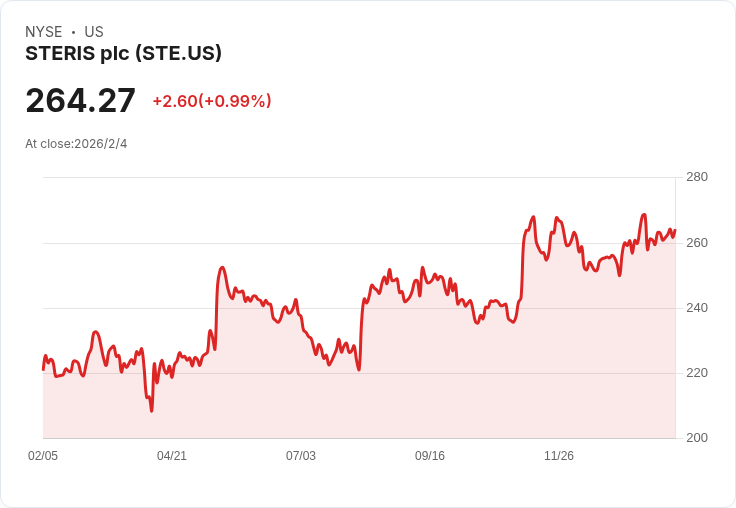
Task: Click the At close:2026/2/4 timestamp
Action: [76, 144]
